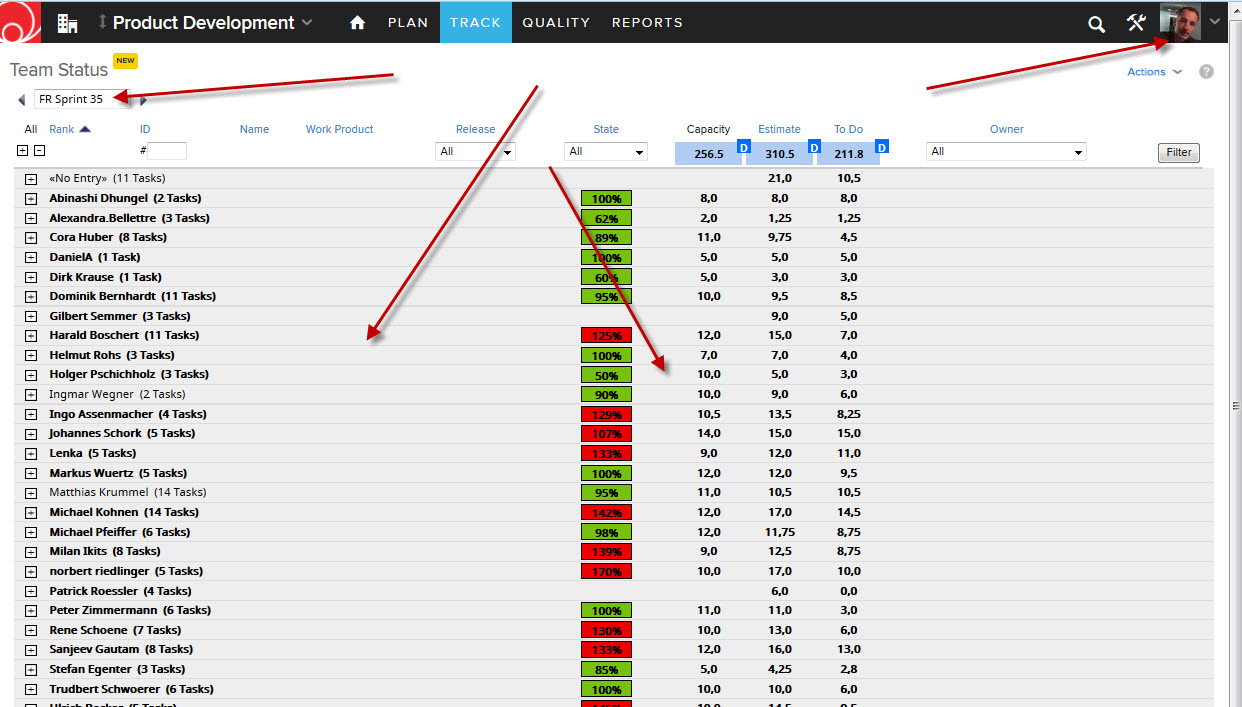Click the expand-all plus icon under All

pos(22,150)
